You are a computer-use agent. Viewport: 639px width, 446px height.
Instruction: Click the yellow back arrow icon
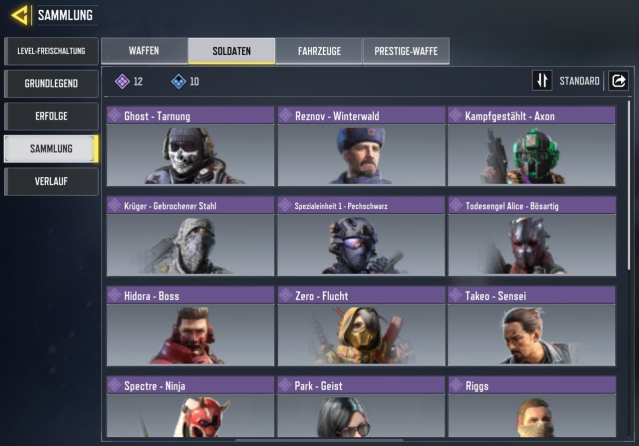(20, 15)
